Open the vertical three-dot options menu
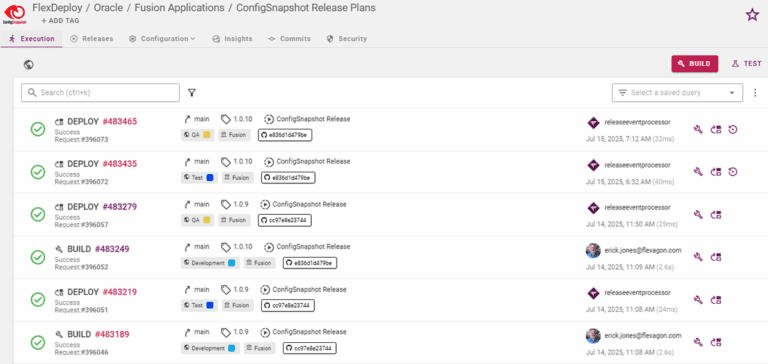The width and height of the screenshot is (768, 364). pos(755,93)
